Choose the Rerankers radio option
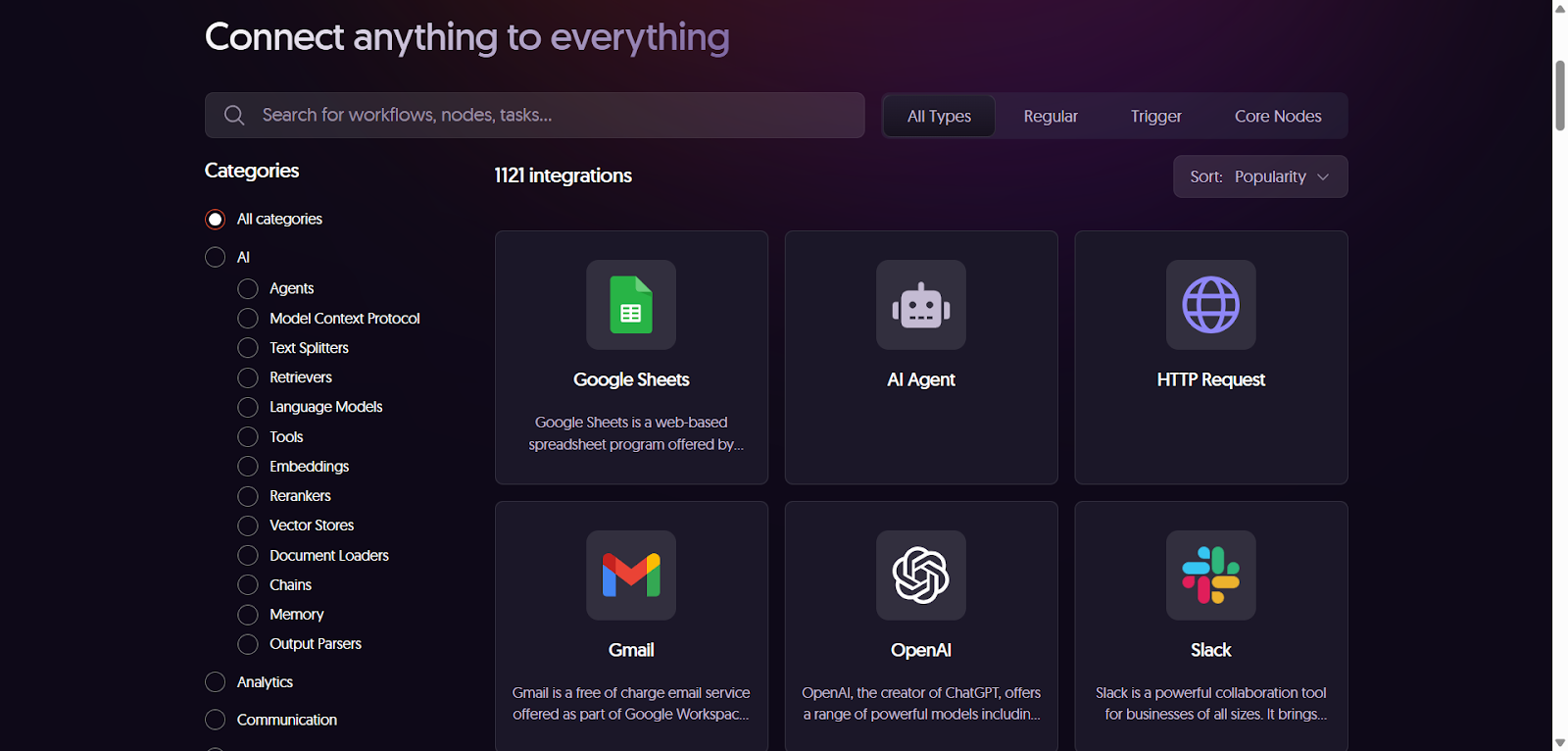 (248, 496)
